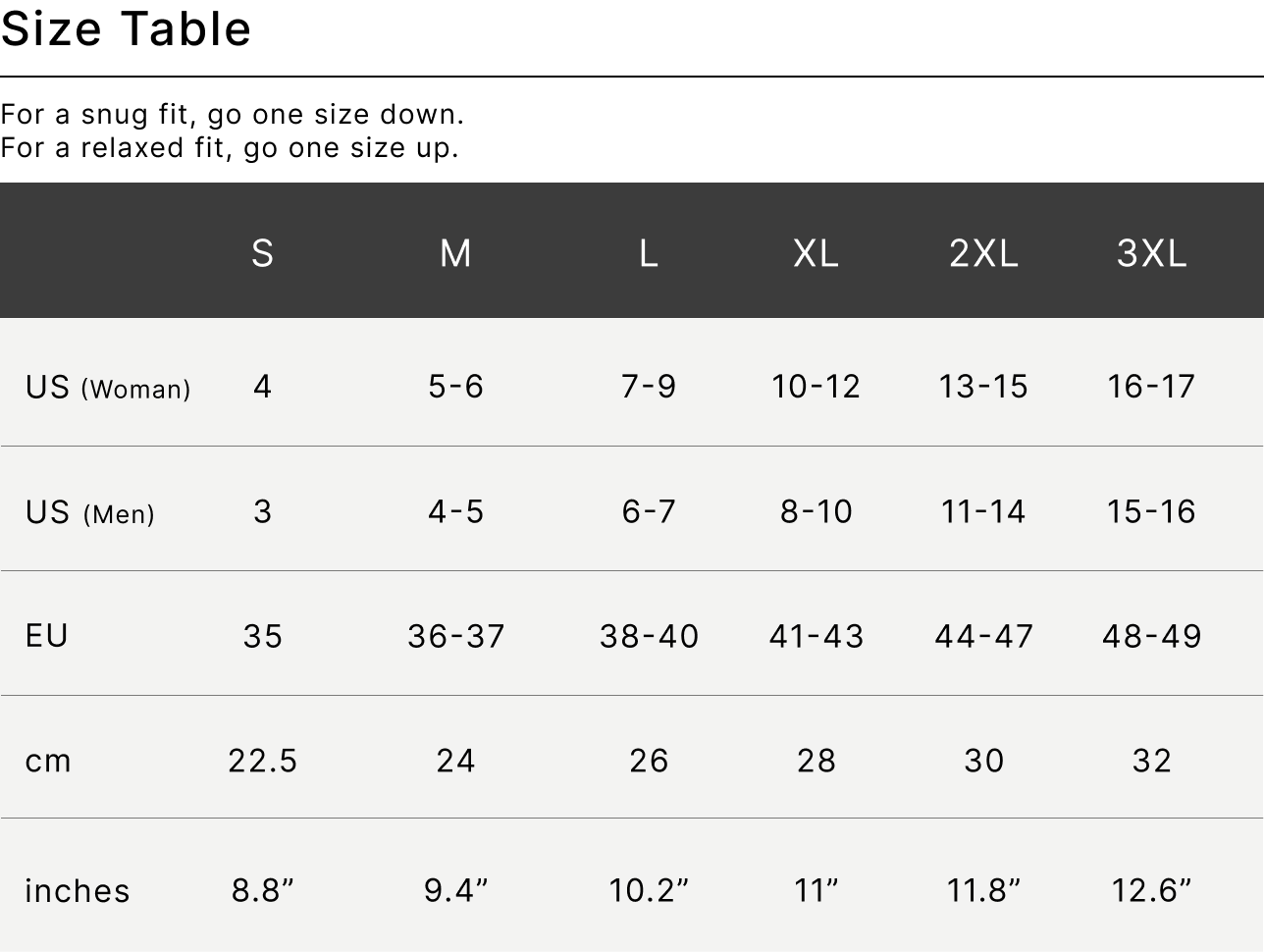Image resolution: width=1264 pixels, height=952 pixels.
Task: Click women's size 5-6 cell
Action: [455, 387]
